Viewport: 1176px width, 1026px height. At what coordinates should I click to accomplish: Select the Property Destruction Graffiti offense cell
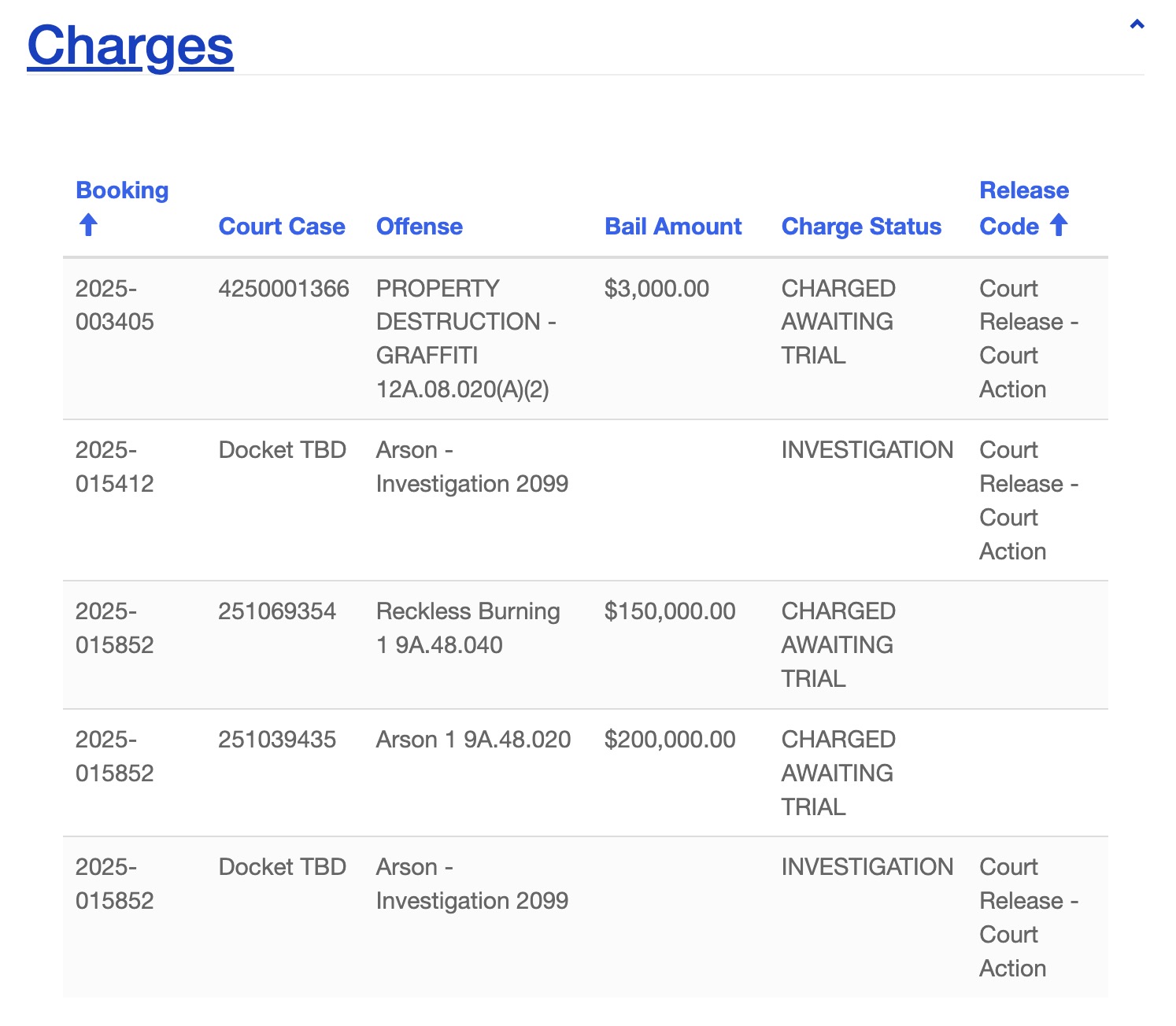(x=465, y=338)
